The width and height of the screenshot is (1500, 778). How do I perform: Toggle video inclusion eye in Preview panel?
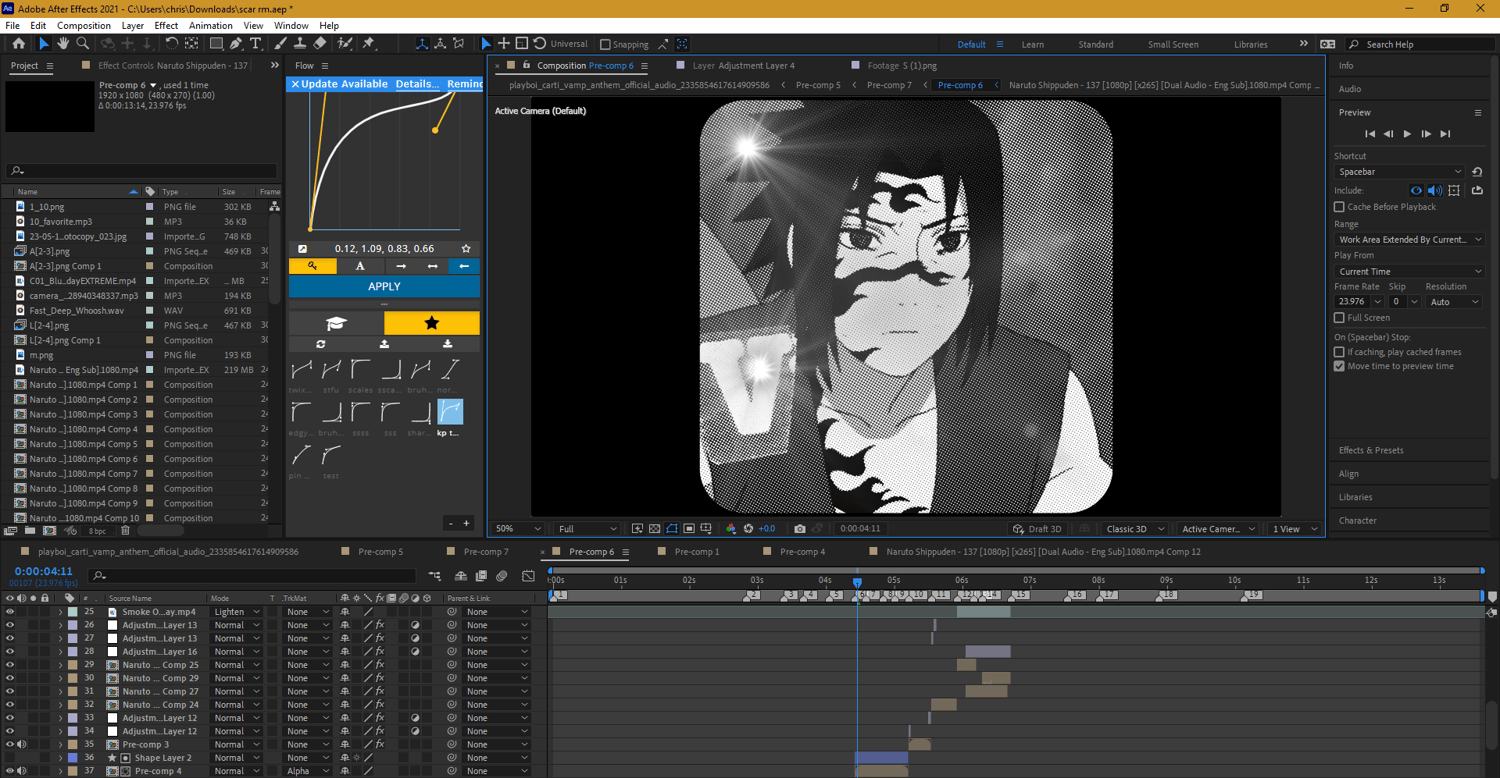click(x=1416, y=190)
